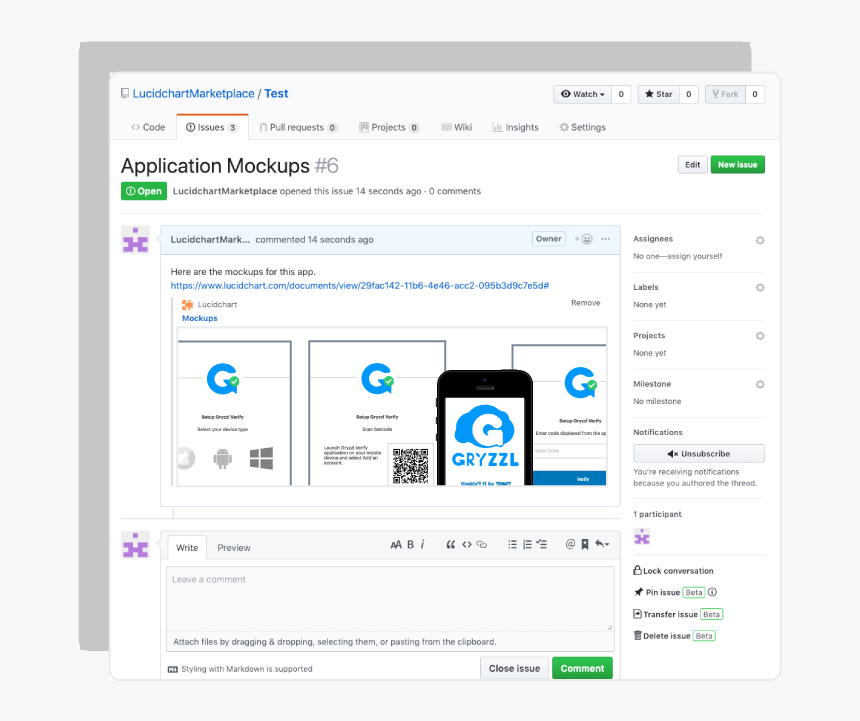The height and width of the screenshot is (721, 860).
Task: Click the stargazers count
Action: [689, 94]
